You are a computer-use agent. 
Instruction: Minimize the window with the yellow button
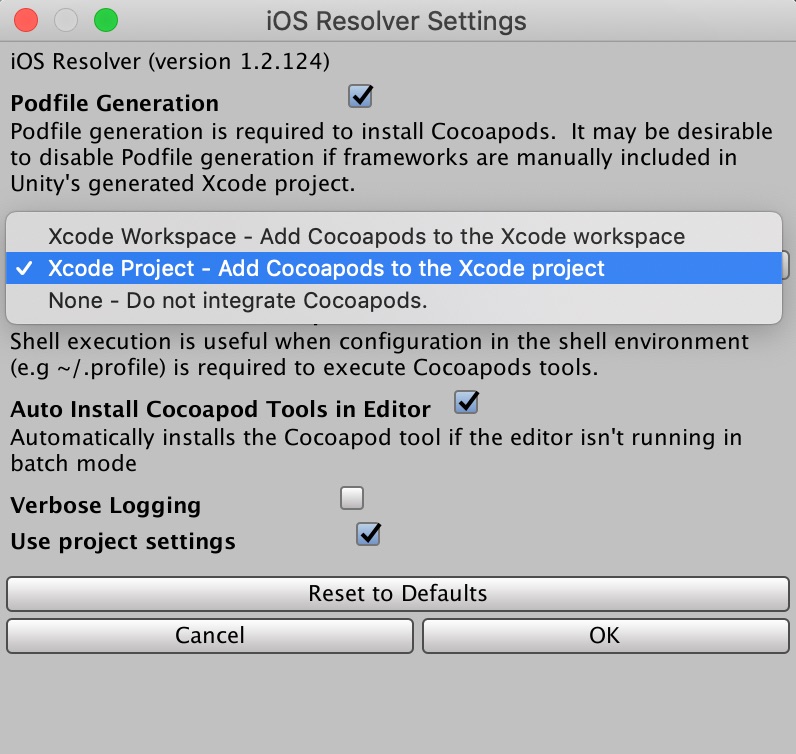click(66, 19)
